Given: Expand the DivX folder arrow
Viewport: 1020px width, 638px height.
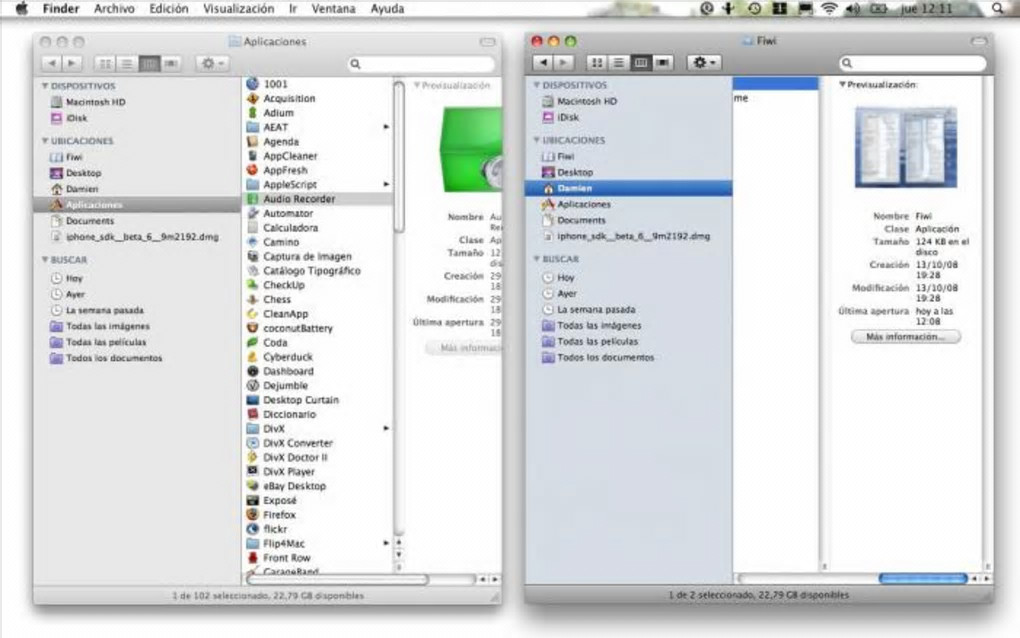Looking at the screenshot, I should pos(386,429).
